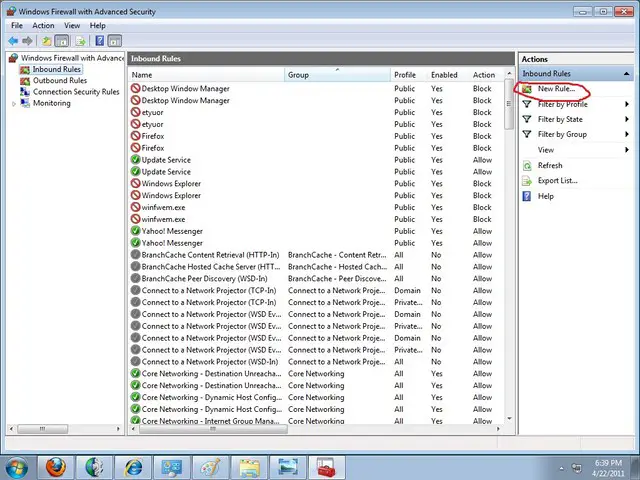The height and width of the screenshot is (480, 640).
Task: Expand the View submenu arrow in Actions
Action: coord(627,150)
